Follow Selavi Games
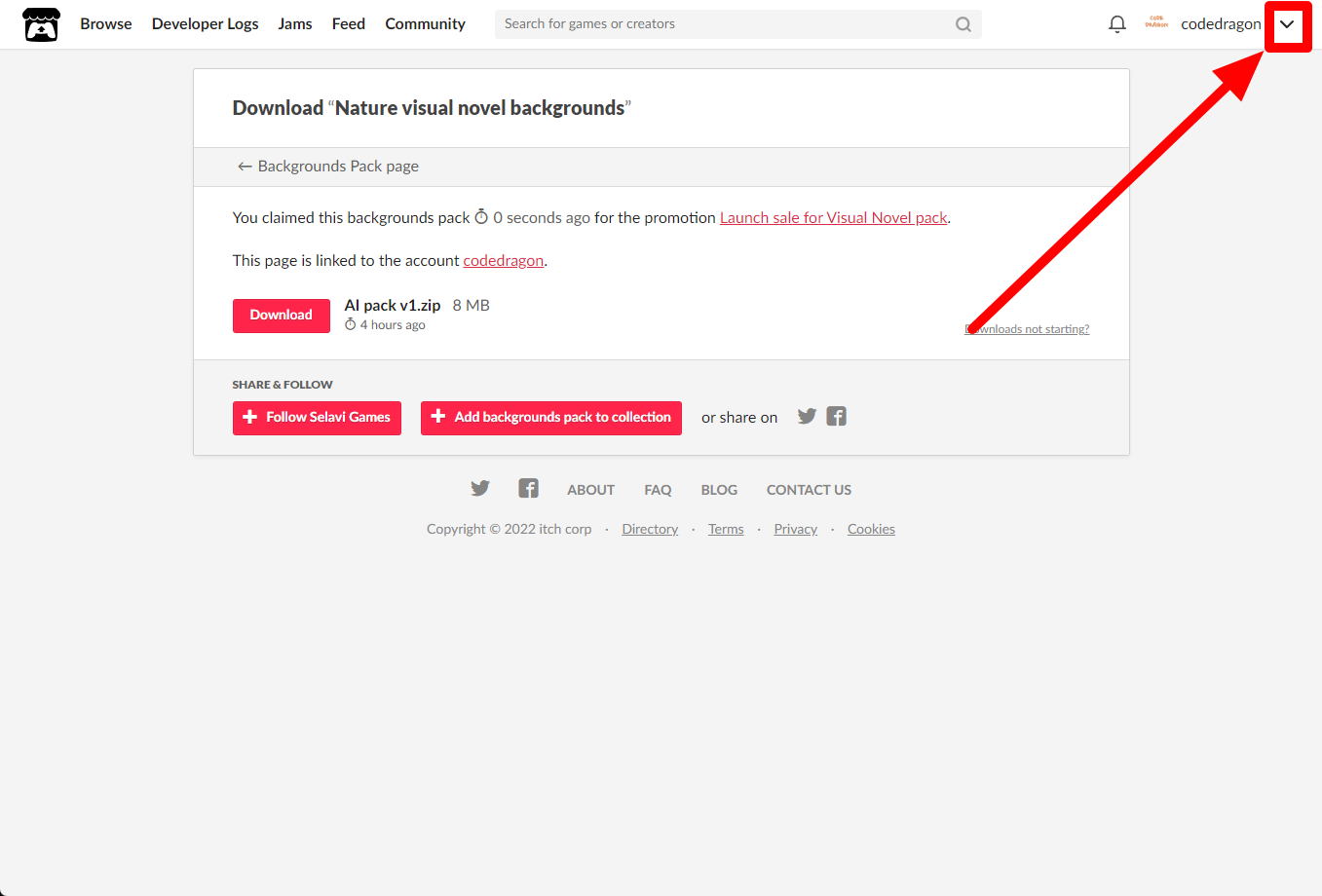This screenshot has width=1322, height=896. (x=317, y=418)
